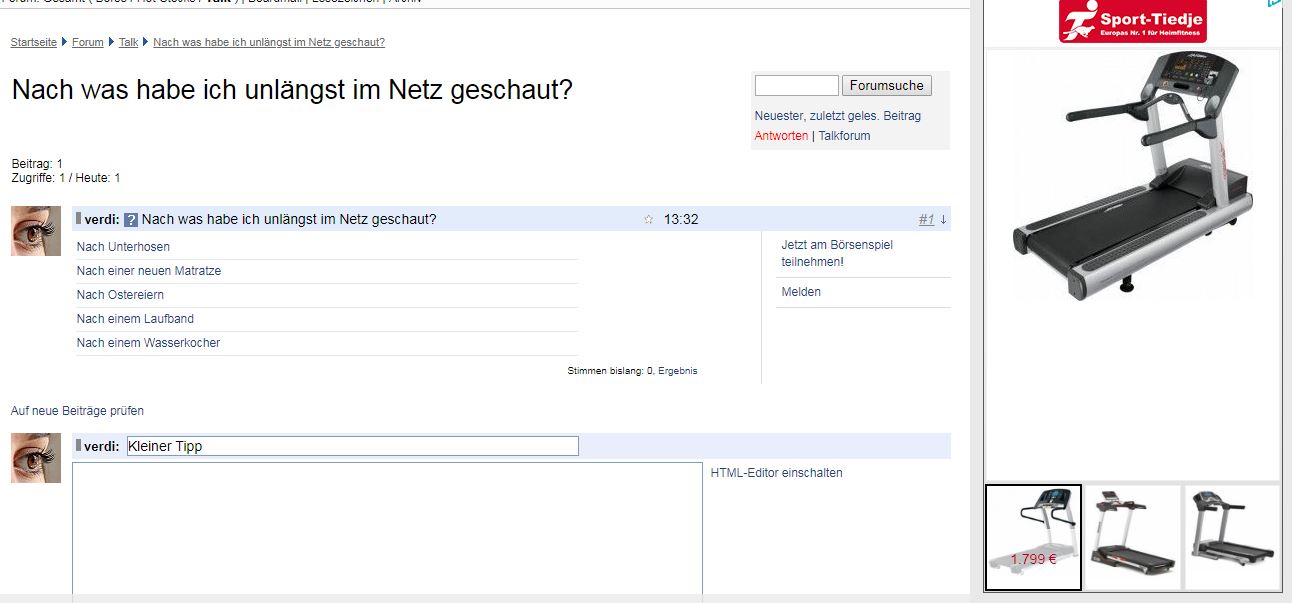Enable the HTML editor via 'HTML-Editor einschalten'
The width and height of the screenshot is (1292, 603).
[x=776, y=473]
